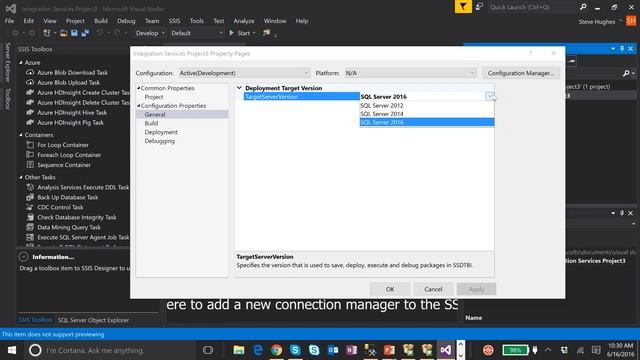This screenshot has width=640, height=360.
Task: Click the Cancel button
Action: click(433, 289)
